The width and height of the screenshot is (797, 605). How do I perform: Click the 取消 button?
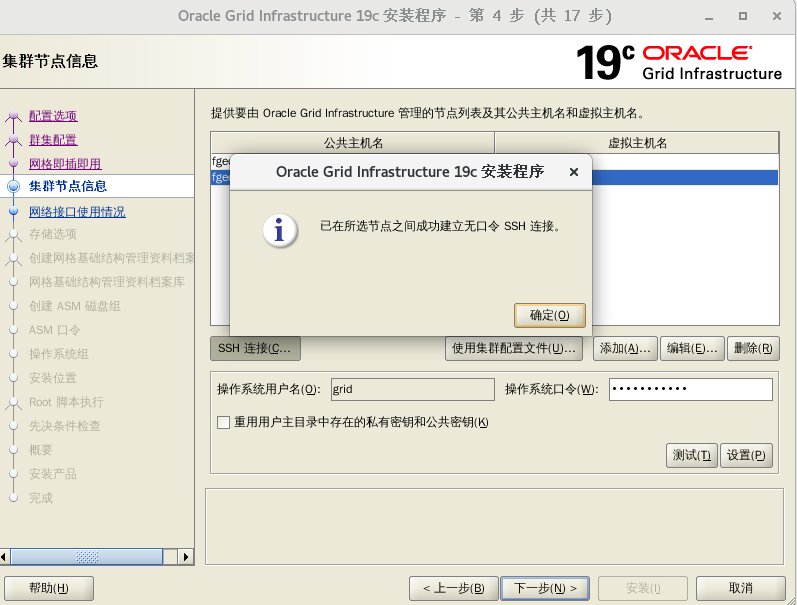pos(740,588)
